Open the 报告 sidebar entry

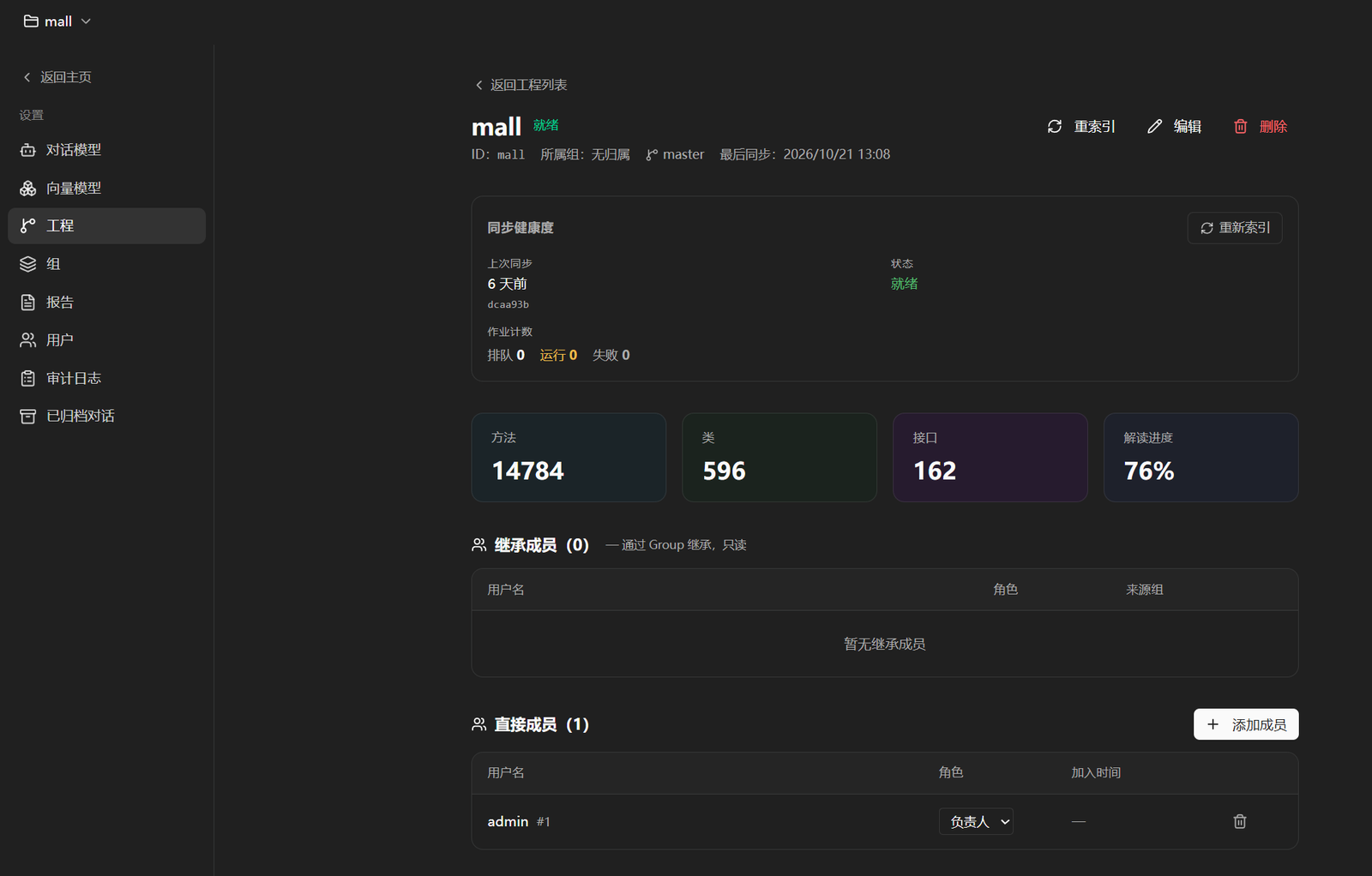click(106, 302)
